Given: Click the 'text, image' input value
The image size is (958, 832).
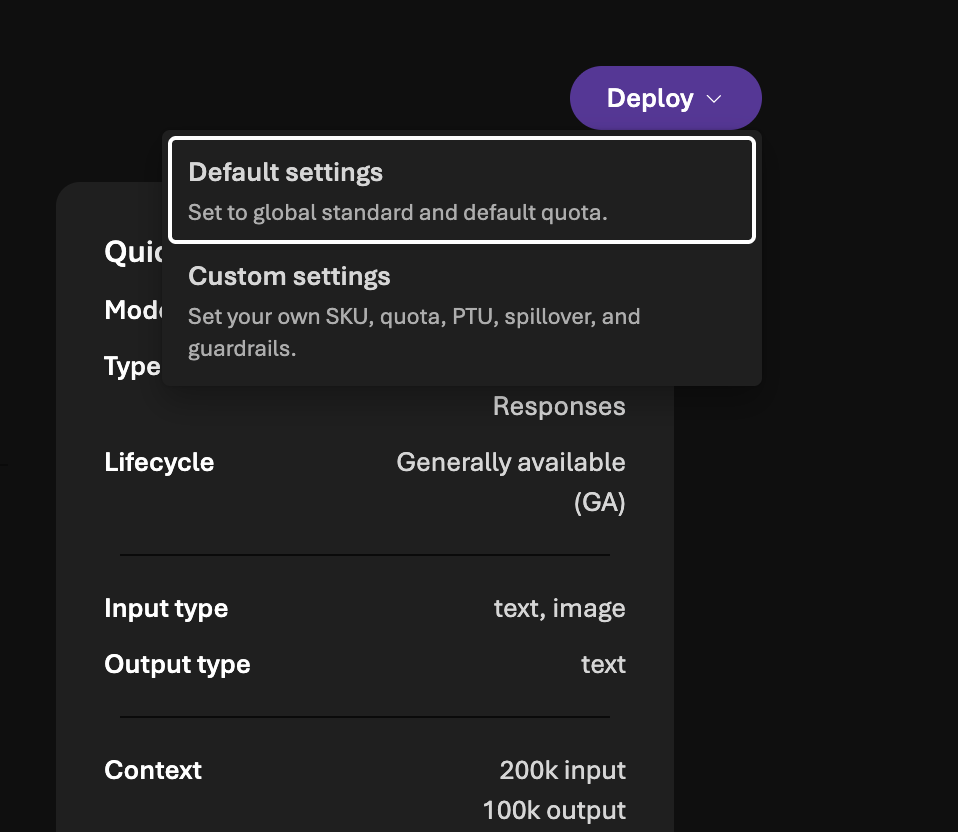Looking at the screenshot, I should click(559, 608).
